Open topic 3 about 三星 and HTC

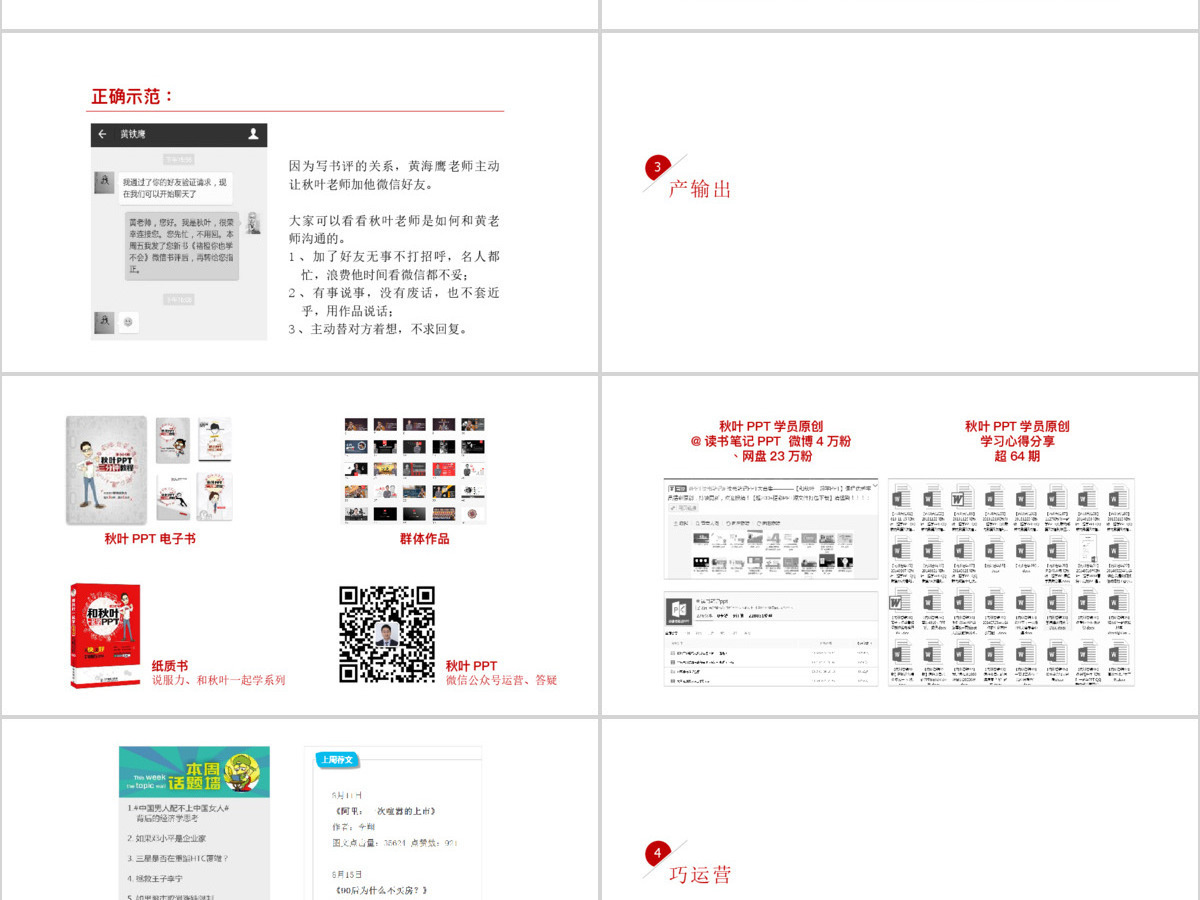[x=178, y=858]
